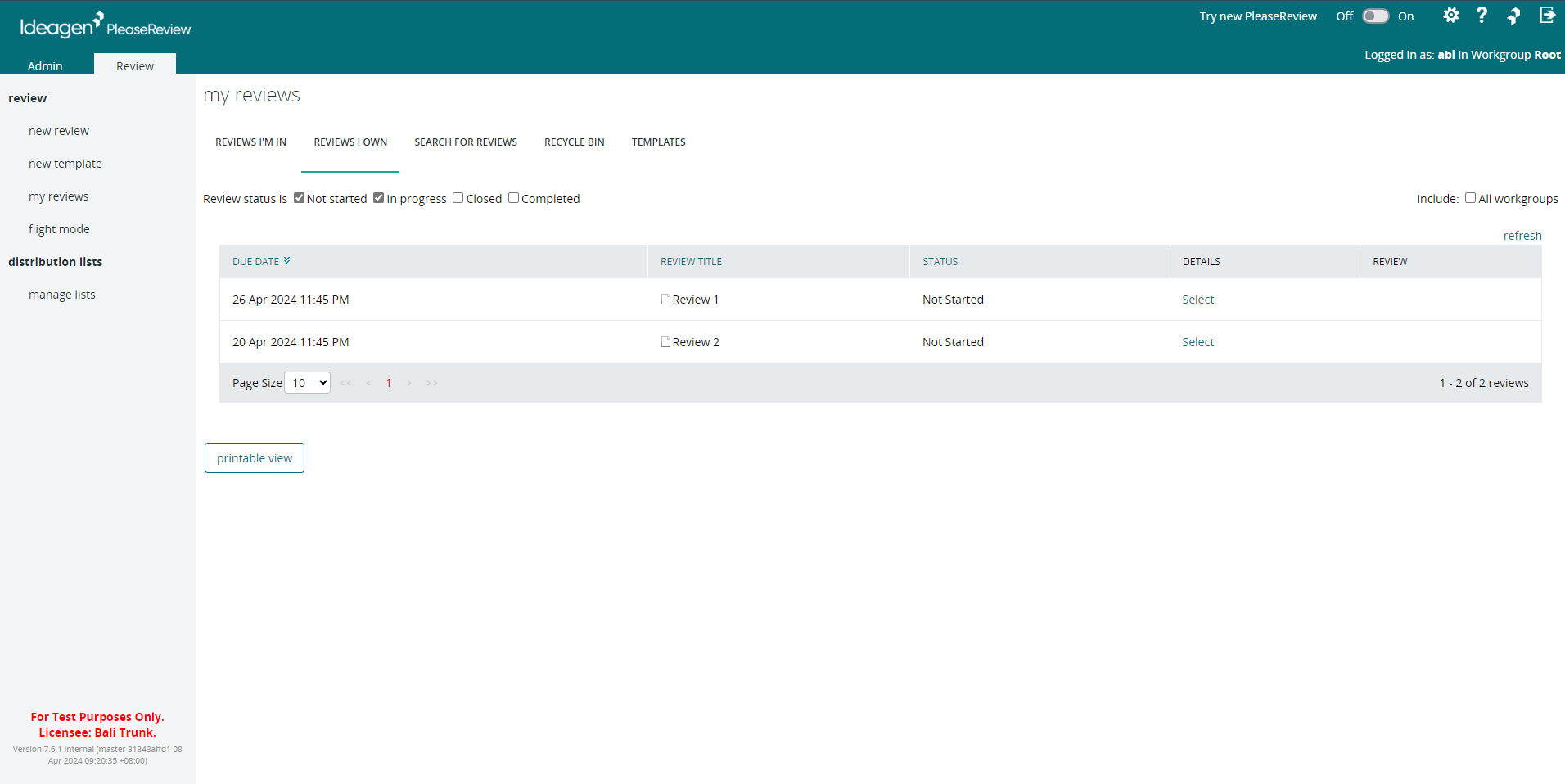Open flight mode in the sidebar

pyautogui.click(x=59, y=229)
